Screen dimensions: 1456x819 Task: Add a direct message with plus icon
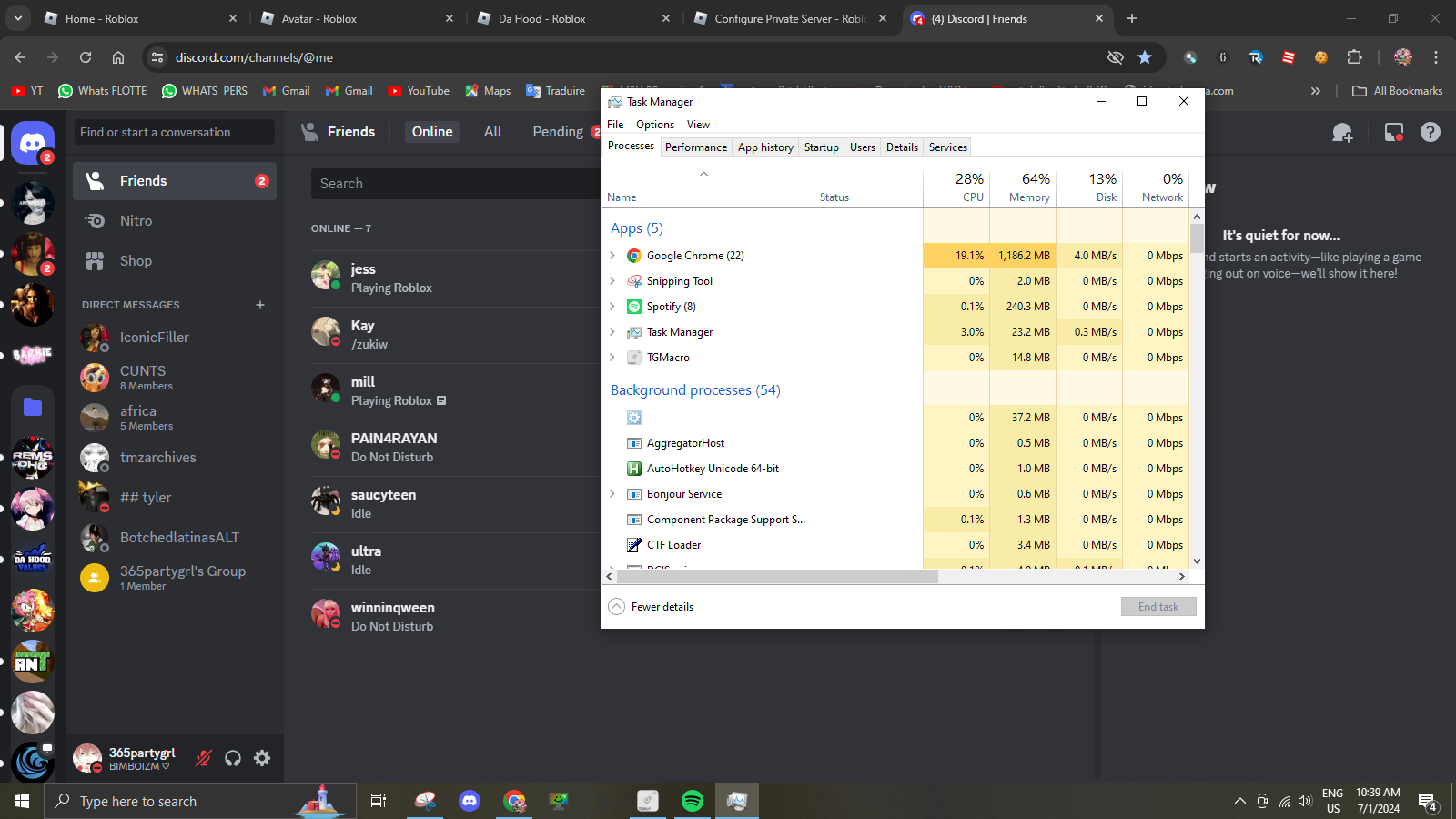click(x=260, y=305)
